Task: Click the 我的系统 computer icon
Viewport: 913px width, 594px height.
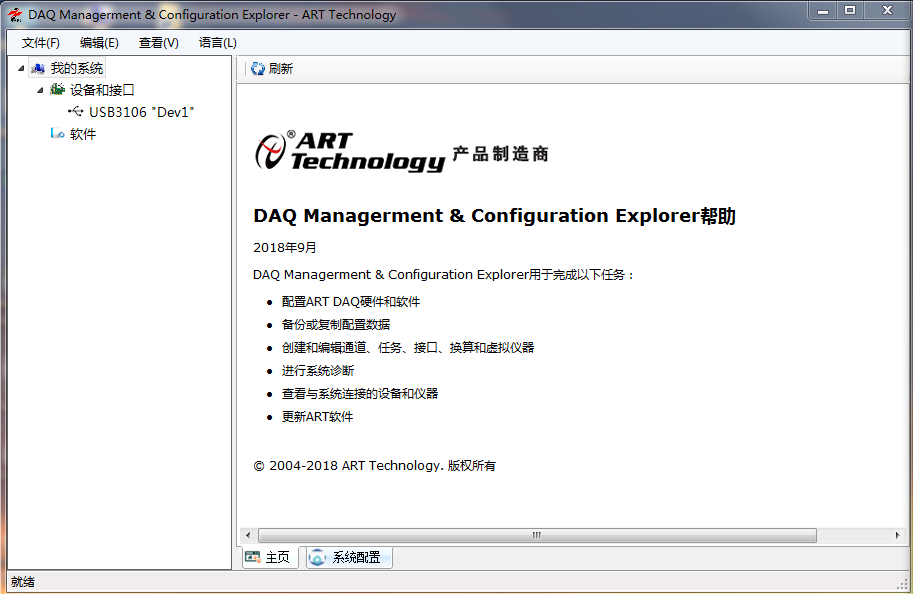Action: click(x=38, y=68)
